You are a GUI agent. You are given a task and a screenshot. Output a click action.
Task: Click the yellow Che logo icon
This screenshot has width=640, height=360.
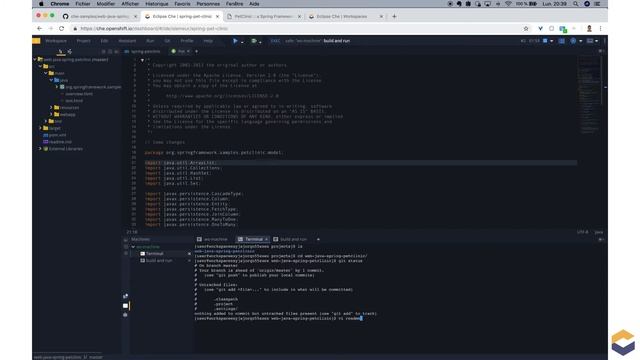click(36, 41)
